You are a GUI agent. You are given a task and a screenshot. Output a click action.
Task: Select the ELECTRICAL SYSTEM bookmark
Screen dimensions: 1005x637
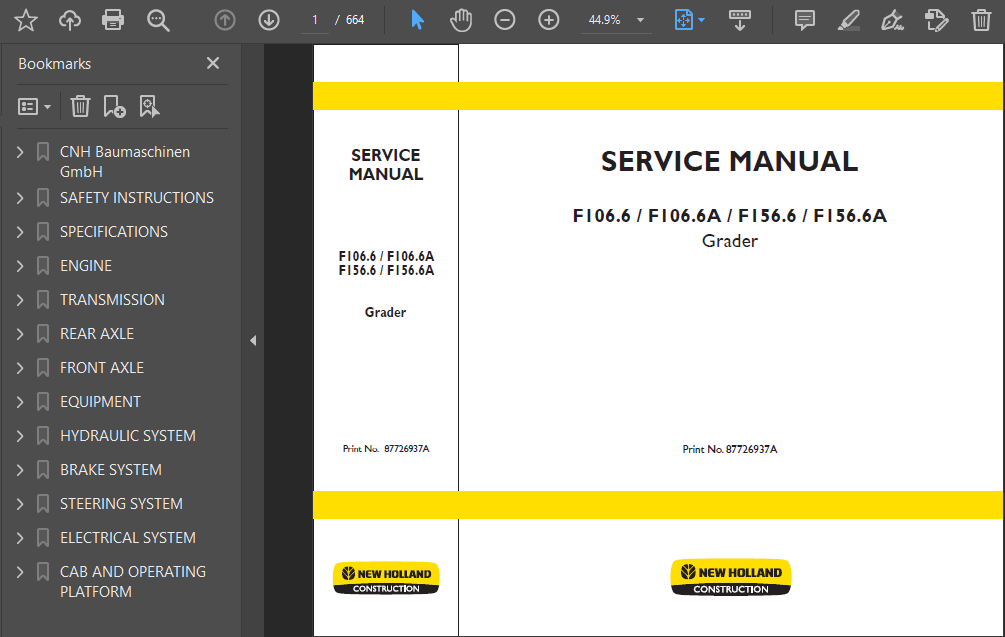[x=128, y=538]
